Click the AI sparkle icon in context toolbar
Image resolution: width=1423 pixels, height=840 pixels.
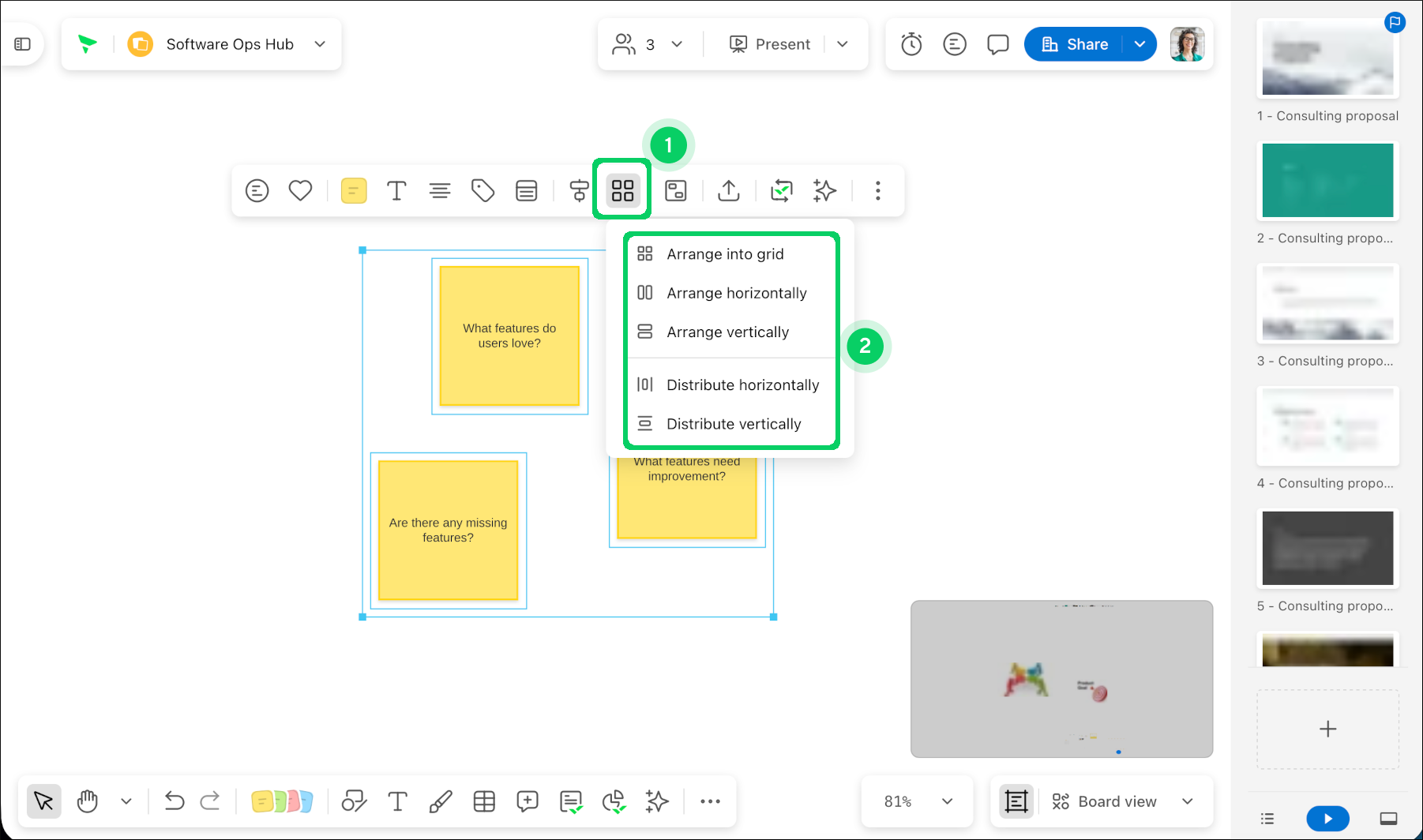[824, 190]
